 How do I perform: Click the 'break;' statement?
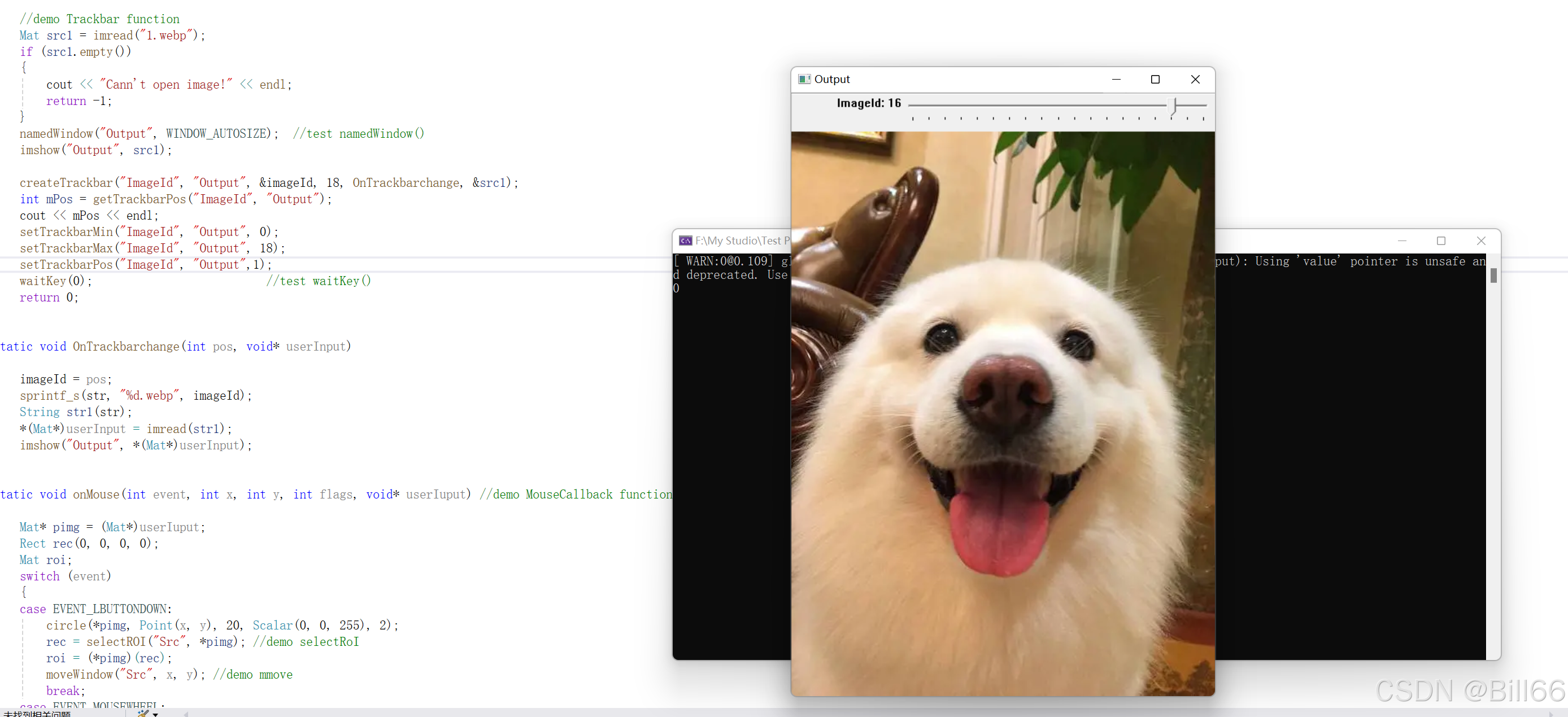coord(66,692)
